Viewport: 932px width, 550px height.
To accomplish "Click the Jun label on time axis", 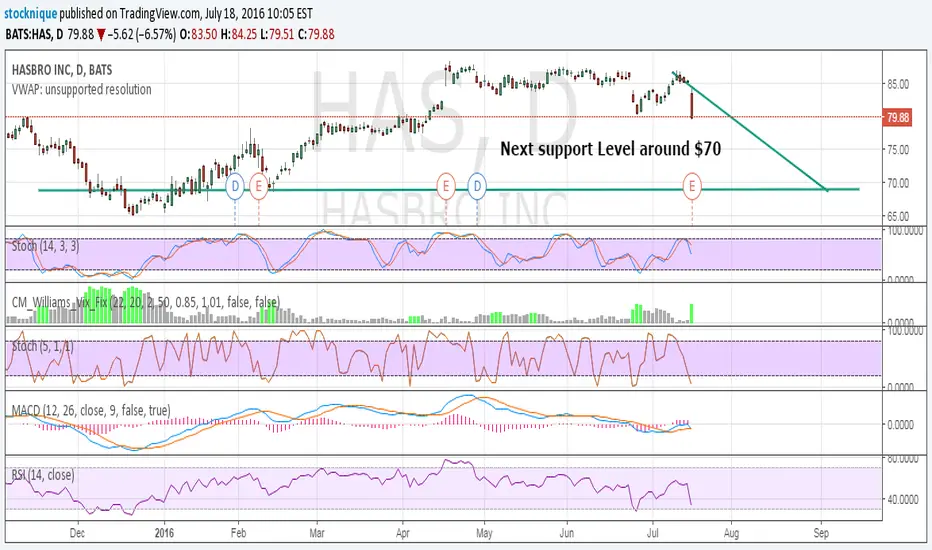I will coord(566,533).
